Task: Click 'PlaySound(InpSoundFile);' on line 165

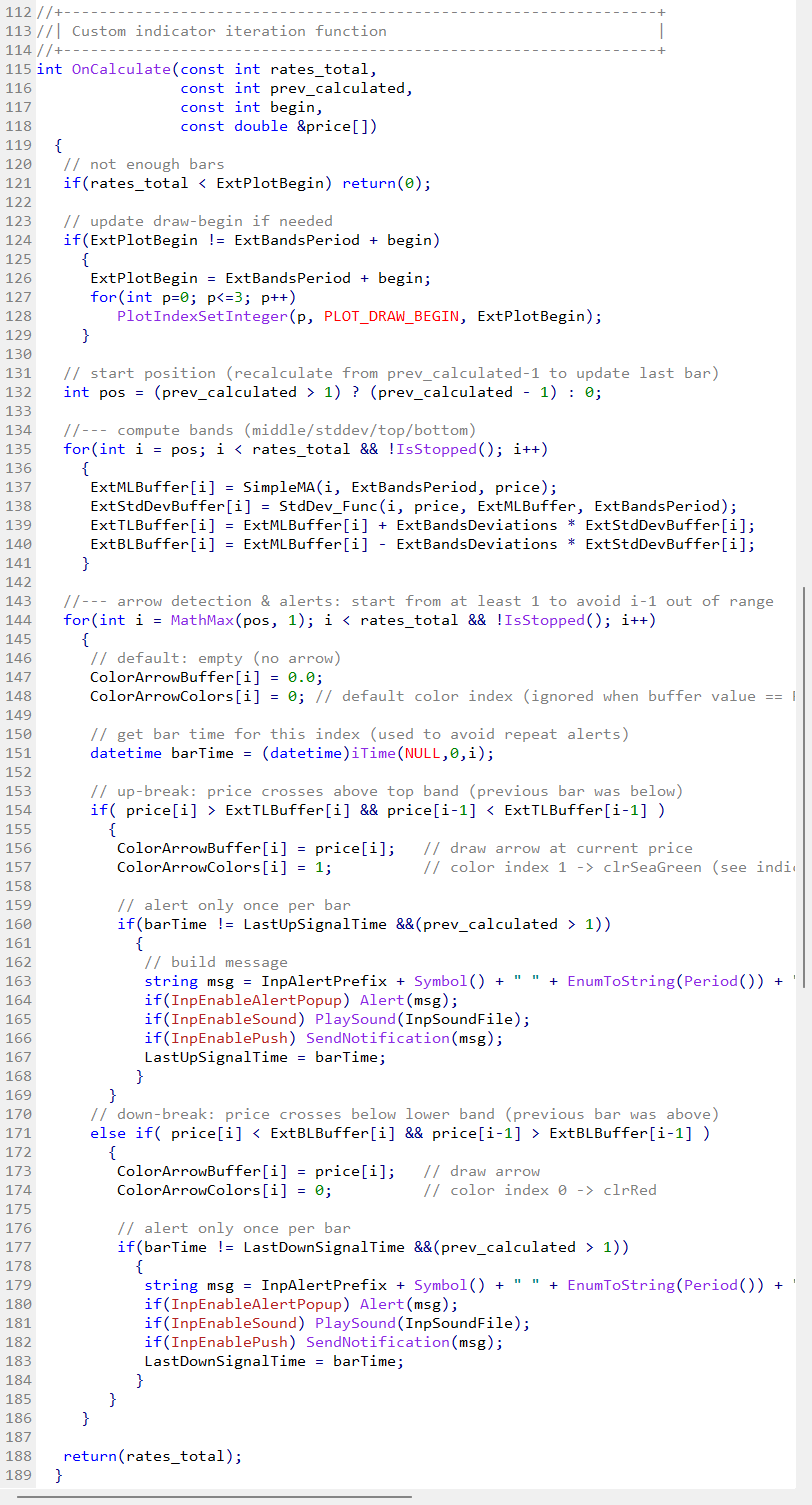Action: pos(422,1019)
